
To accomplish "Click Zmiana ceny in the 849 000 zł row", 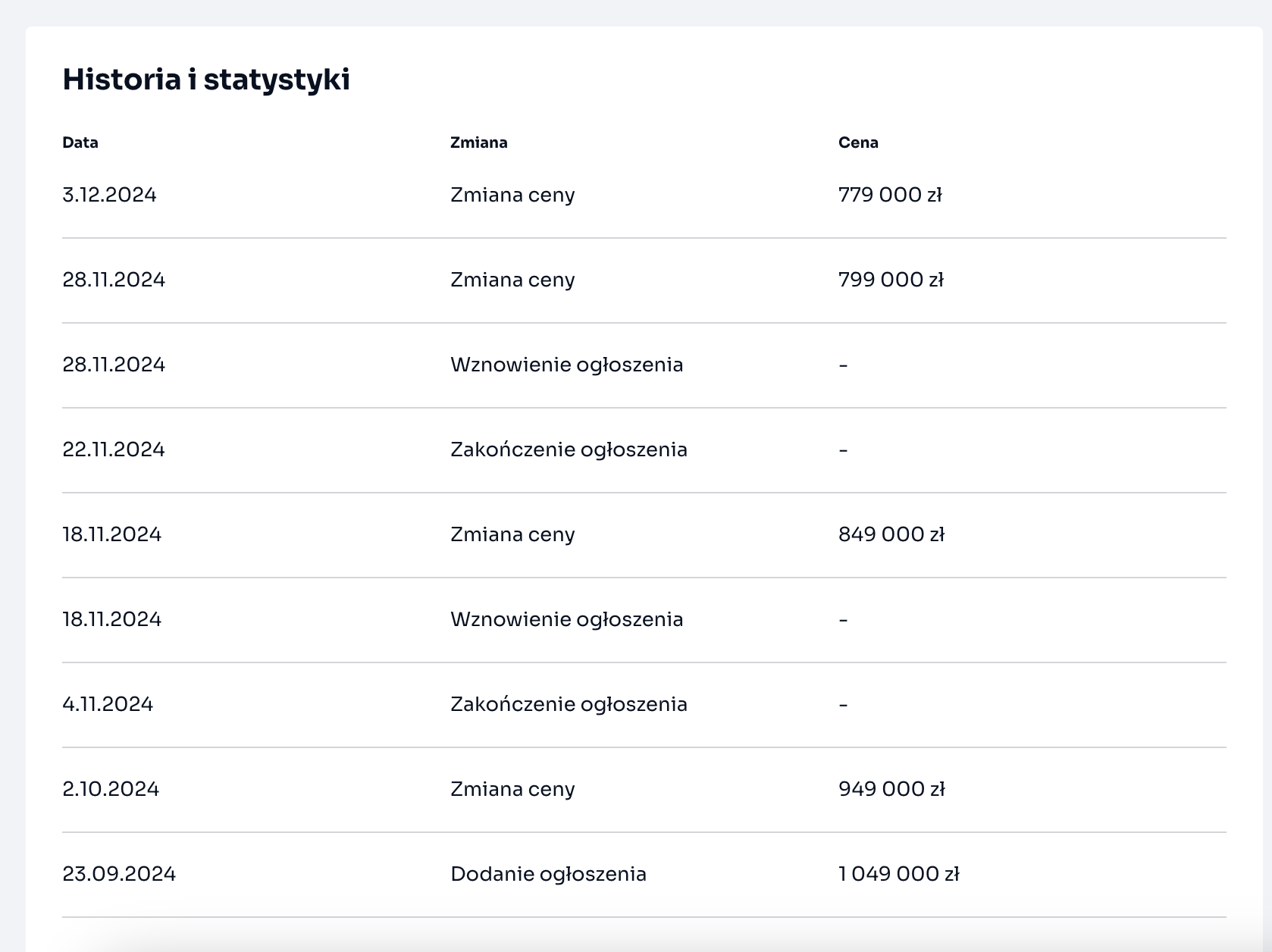I will click(512, 534).
